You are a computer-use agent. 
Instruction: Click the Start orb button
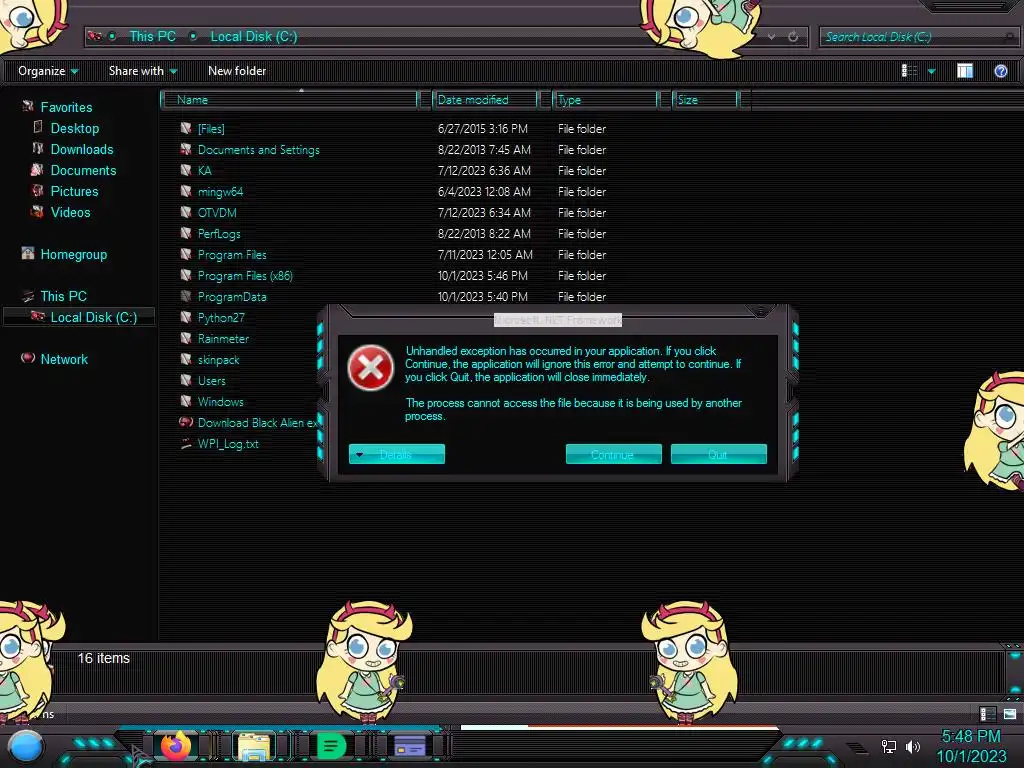pos(25,746)
